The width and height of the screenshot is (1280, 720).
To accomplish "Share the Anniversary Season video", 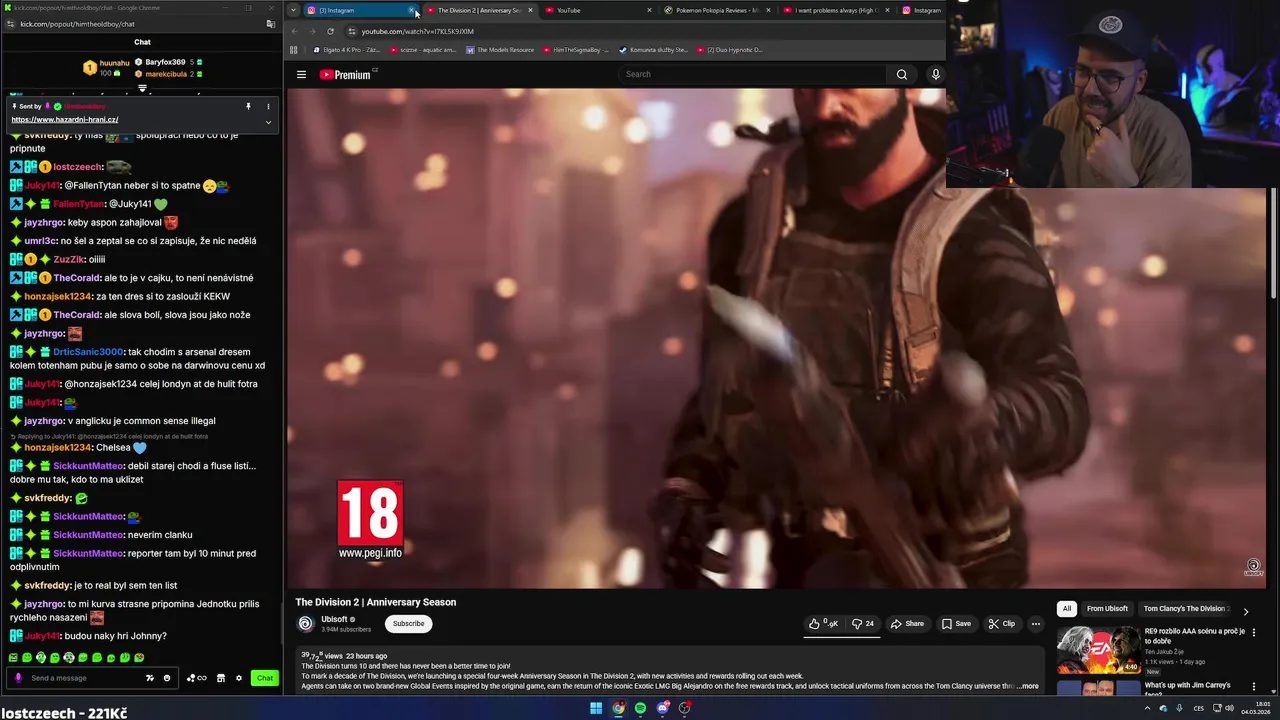I will tap(908, 624).
